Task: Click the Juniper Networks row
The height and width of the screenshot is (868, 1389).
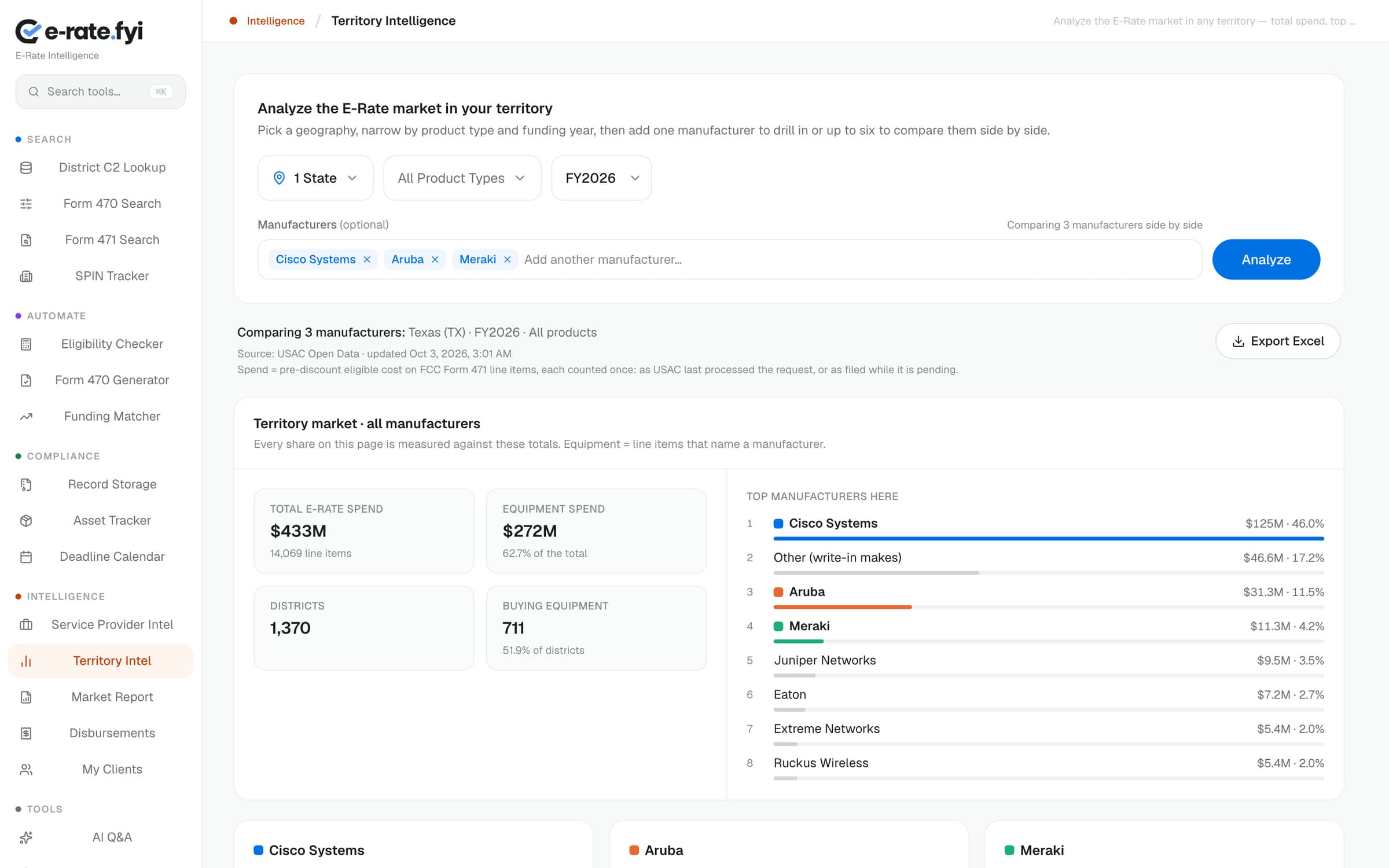Action: (1035, 664)
